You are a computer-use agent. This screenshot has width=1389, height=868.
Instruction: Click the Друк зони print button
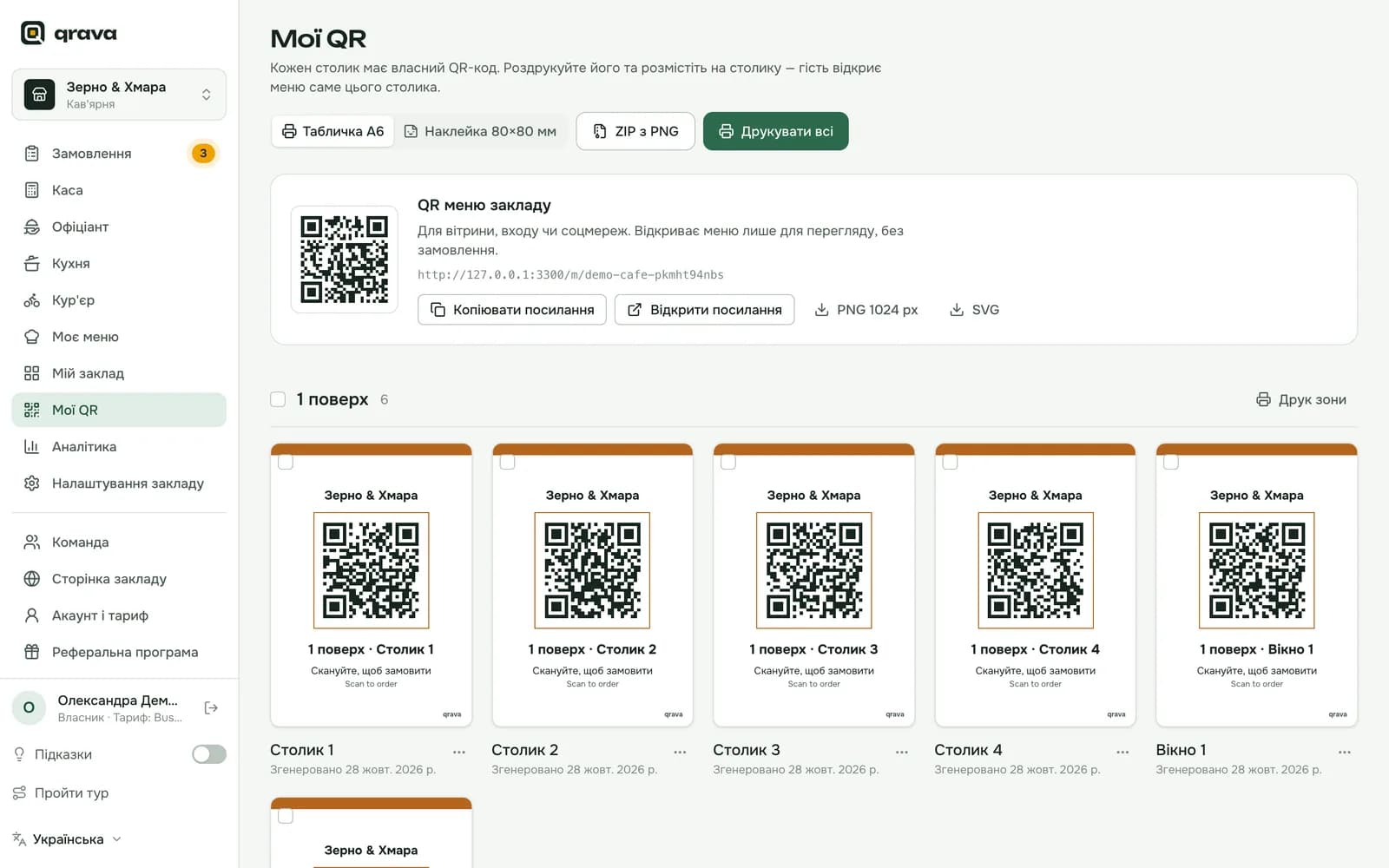pos(1301,399)
